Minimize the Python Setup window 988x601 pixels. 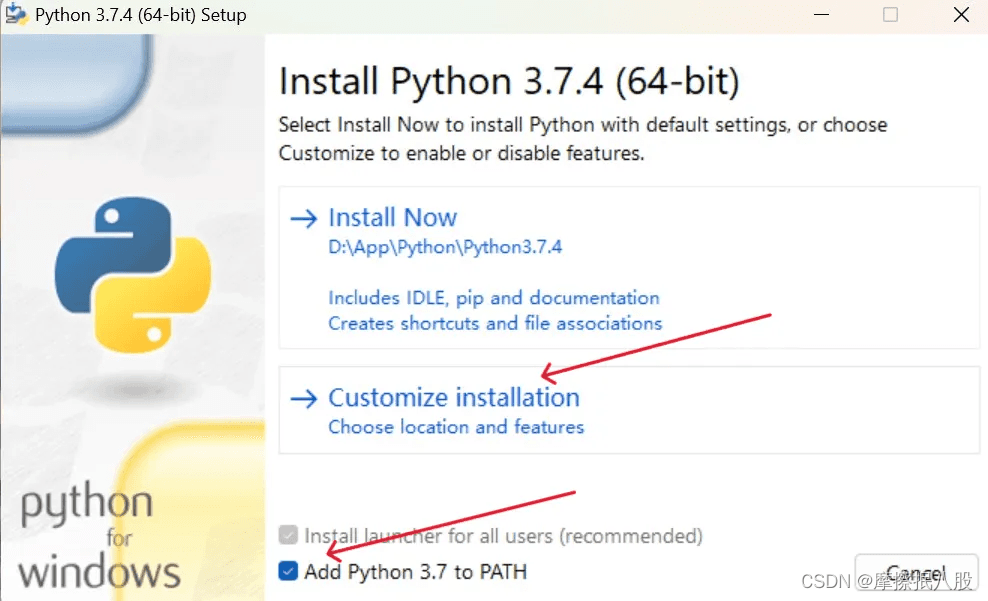(x=819, y=15)
